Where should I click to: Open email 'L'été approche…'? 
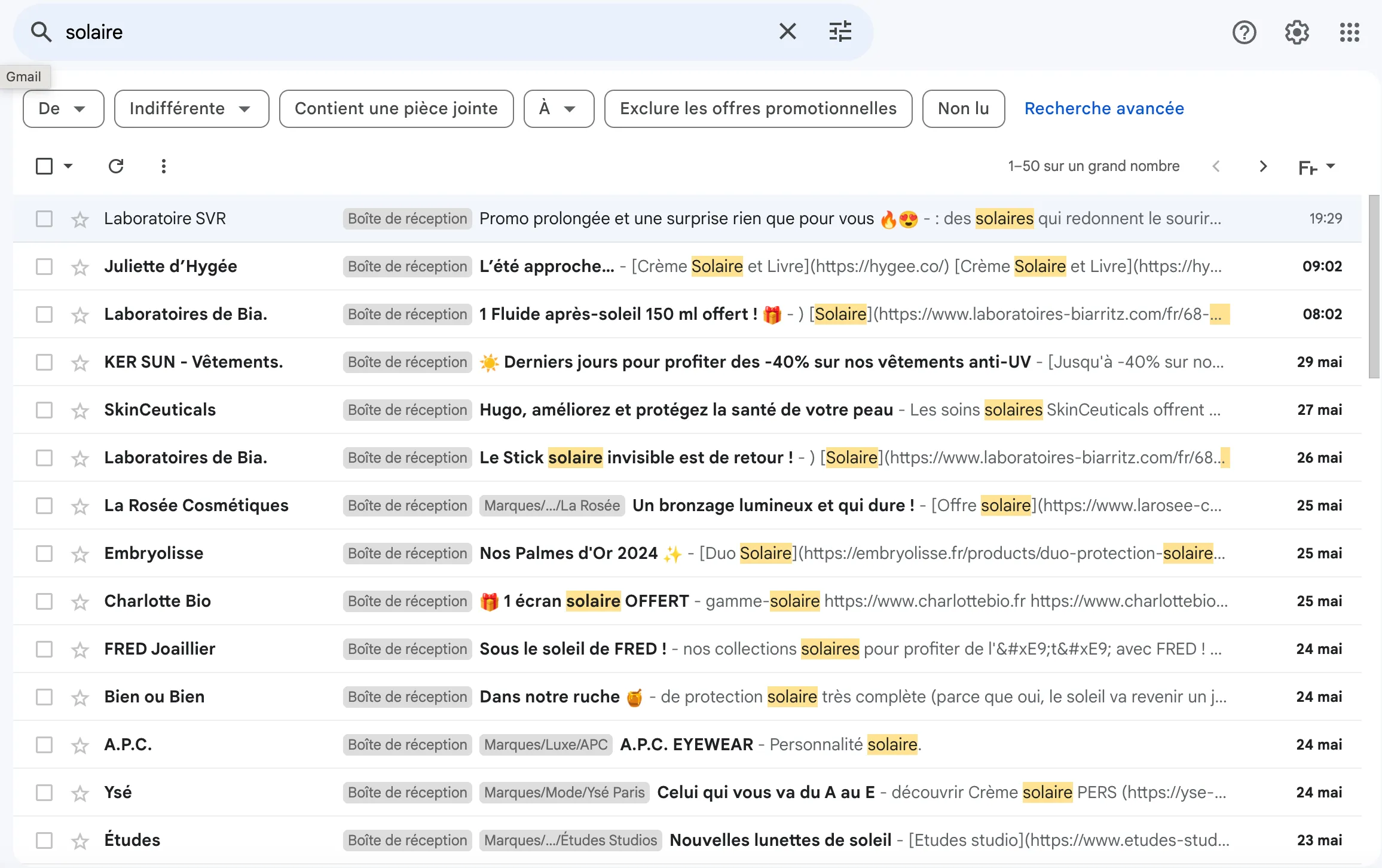pos(546,267)
